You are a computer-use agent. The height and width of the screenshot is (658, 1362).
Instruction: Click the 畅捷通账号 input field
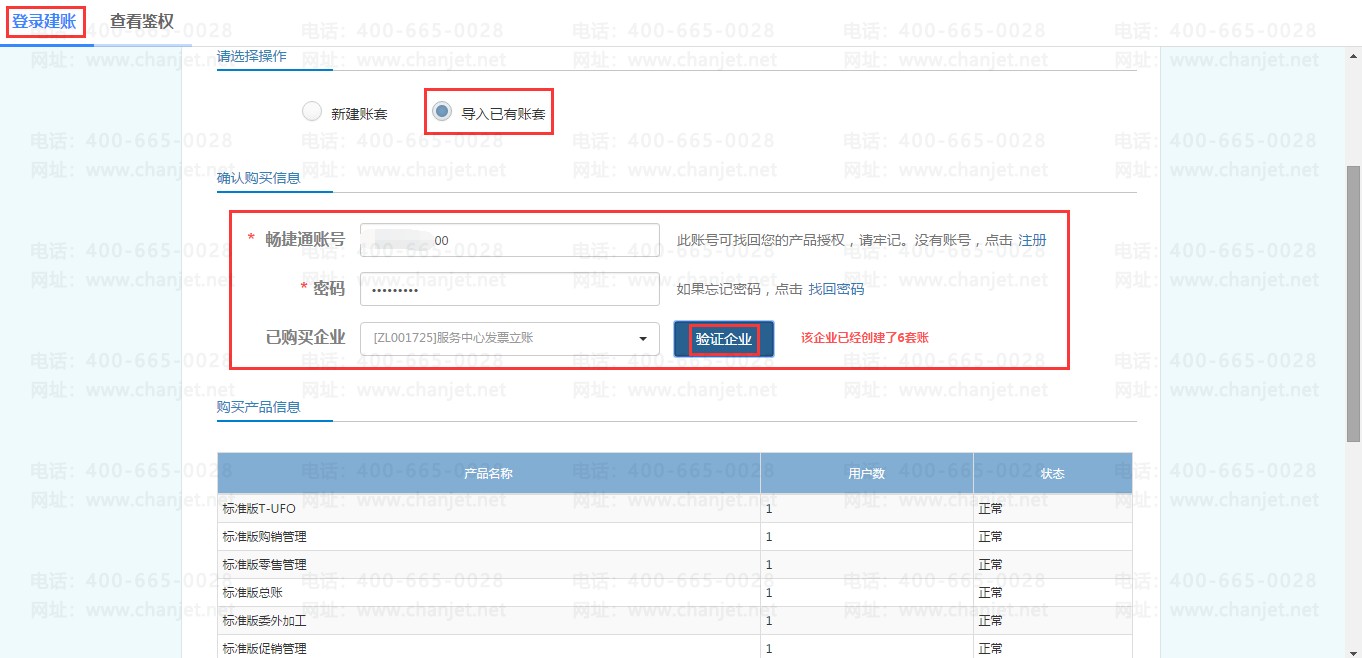pos(510,240)
